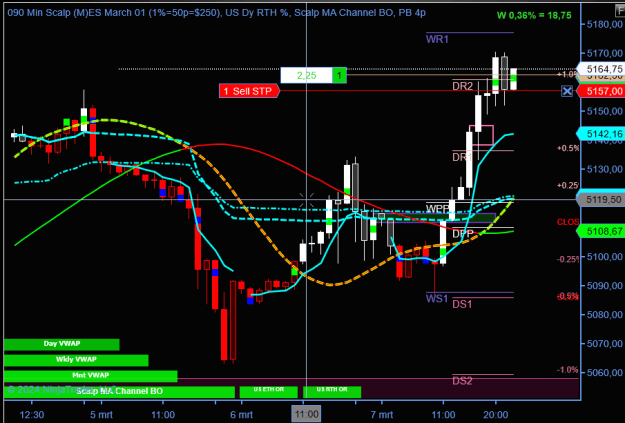Click the 5150,00 price axis label
This screenshot has width=625, height=423.
coord(605,111)
